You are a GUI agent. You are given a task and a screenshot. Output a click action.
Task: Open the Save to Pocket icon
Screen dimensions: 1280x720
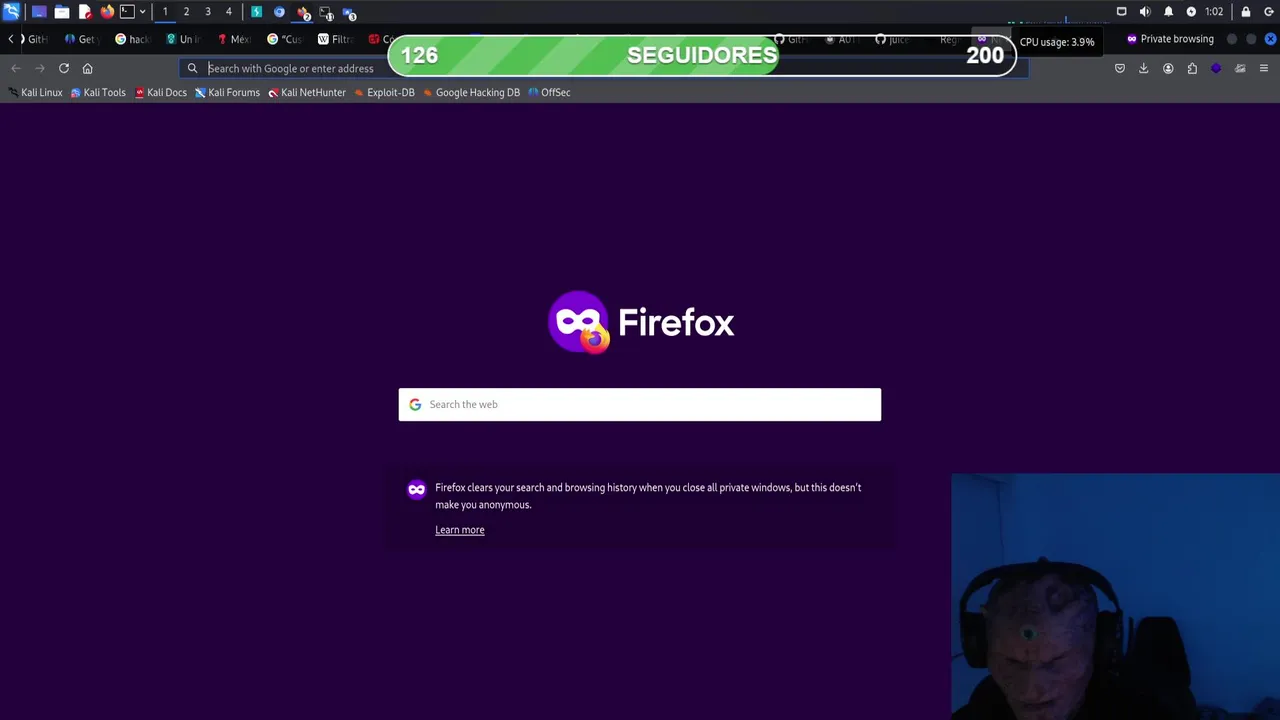coord(1120,68)
